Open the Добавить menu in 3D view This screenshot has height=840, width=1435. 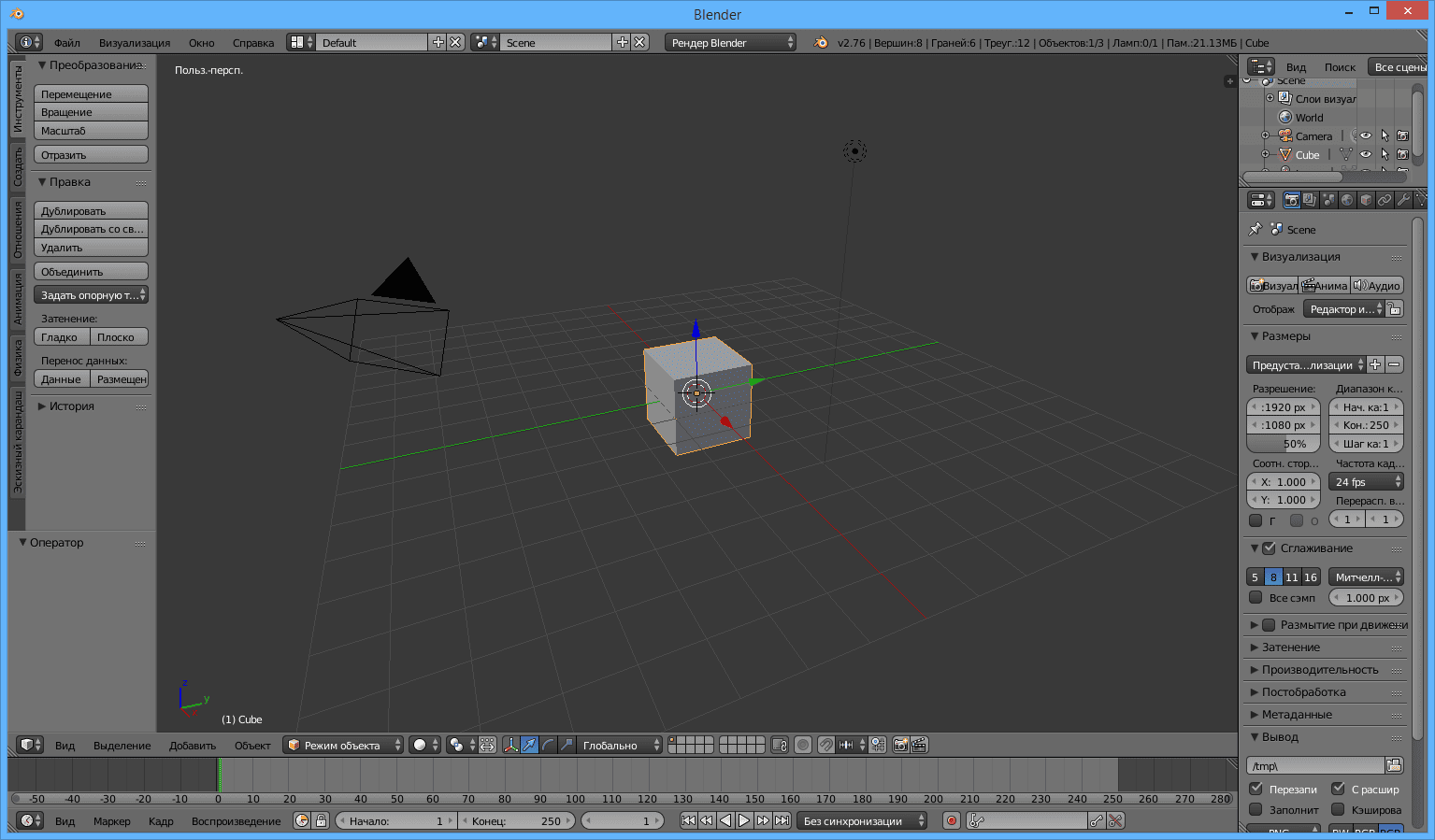coord(193,745)
